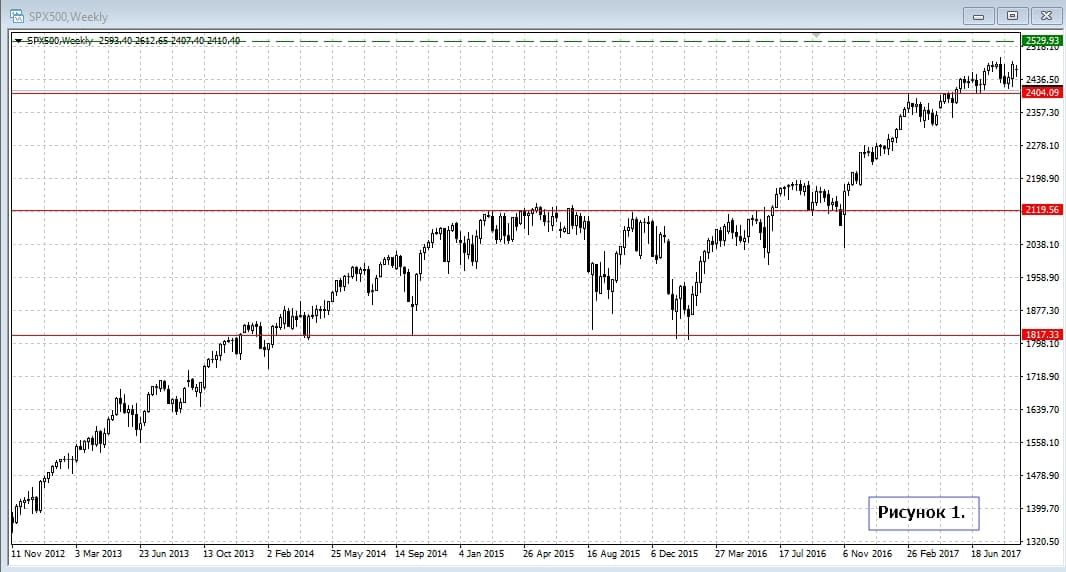Screen dimensions: 1066x572
Task: Click the SPX500,Weekly title bar text
Action: click(x=69, y=17)
